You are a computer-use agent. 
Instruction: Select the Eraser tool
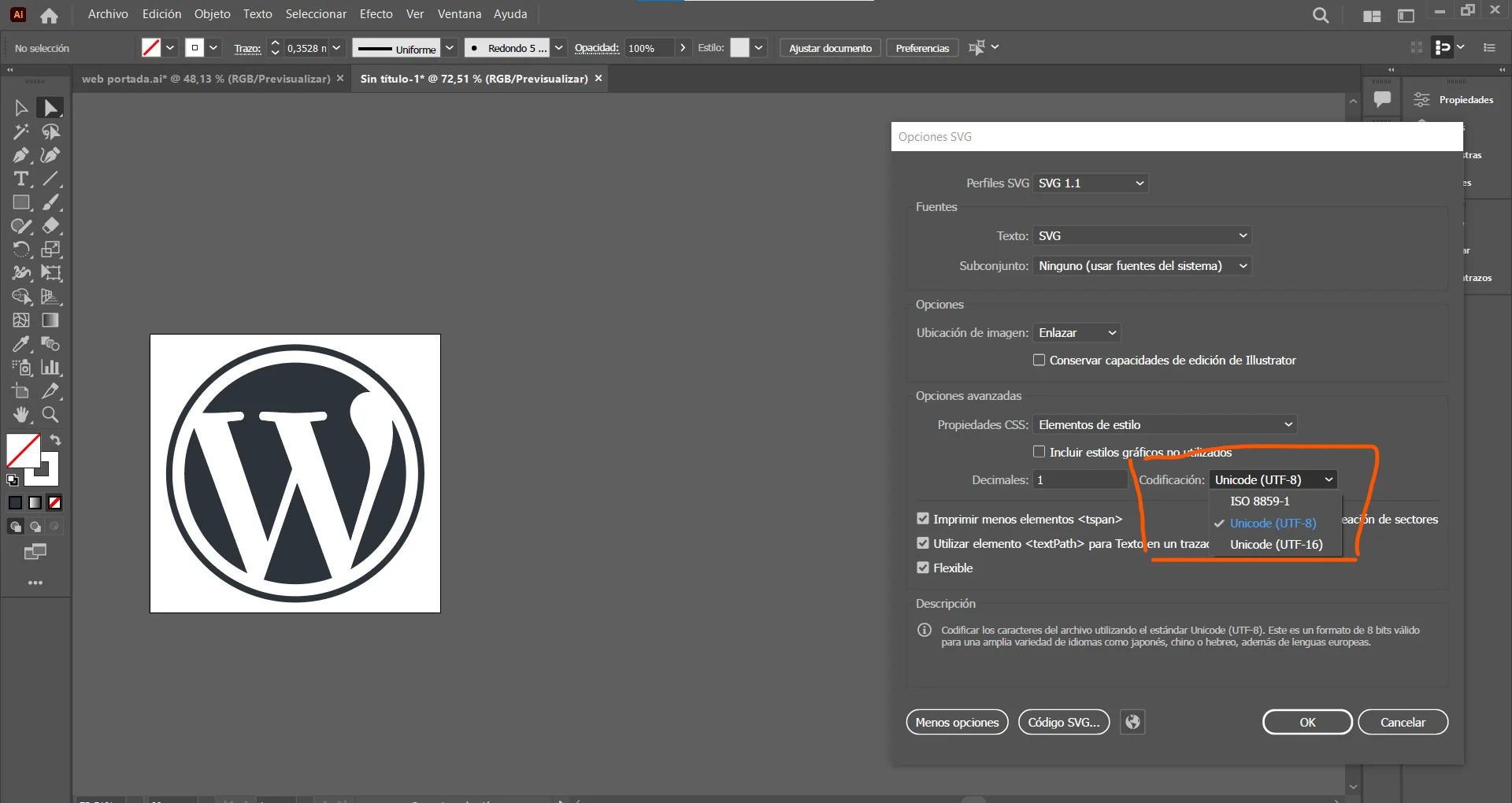51,226
